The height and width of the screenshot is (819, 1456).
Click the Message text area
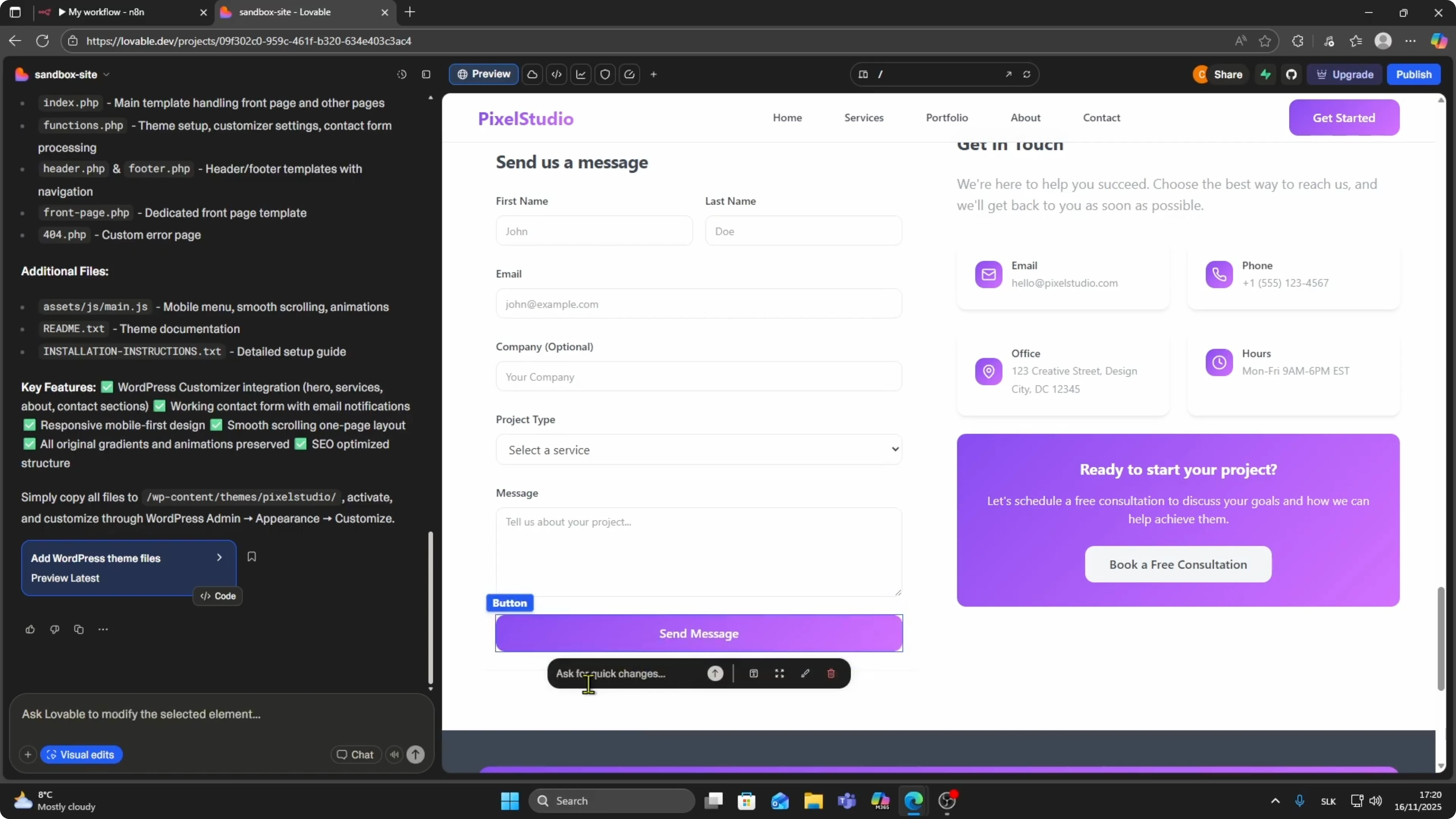699,552
